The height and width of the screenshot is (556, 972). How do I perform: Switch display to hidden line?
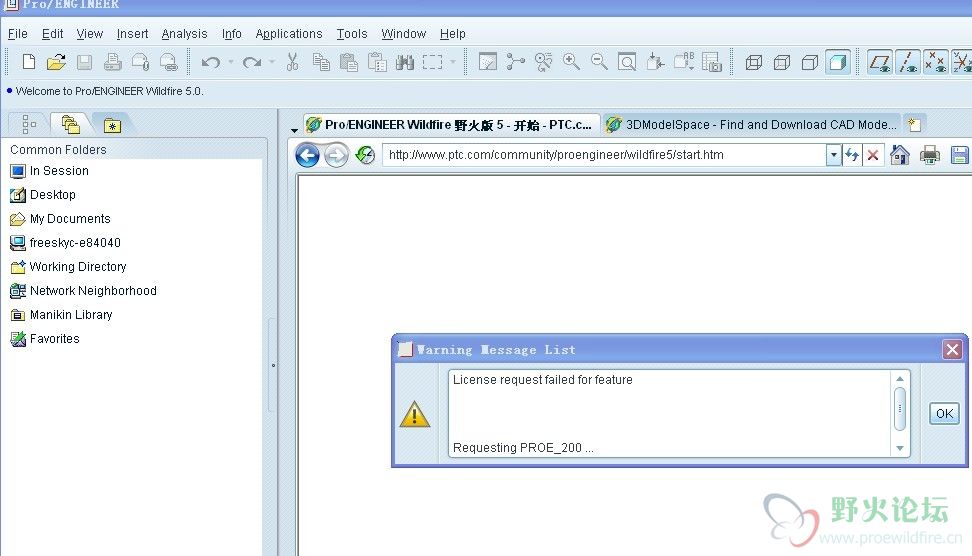click(782, 62)
